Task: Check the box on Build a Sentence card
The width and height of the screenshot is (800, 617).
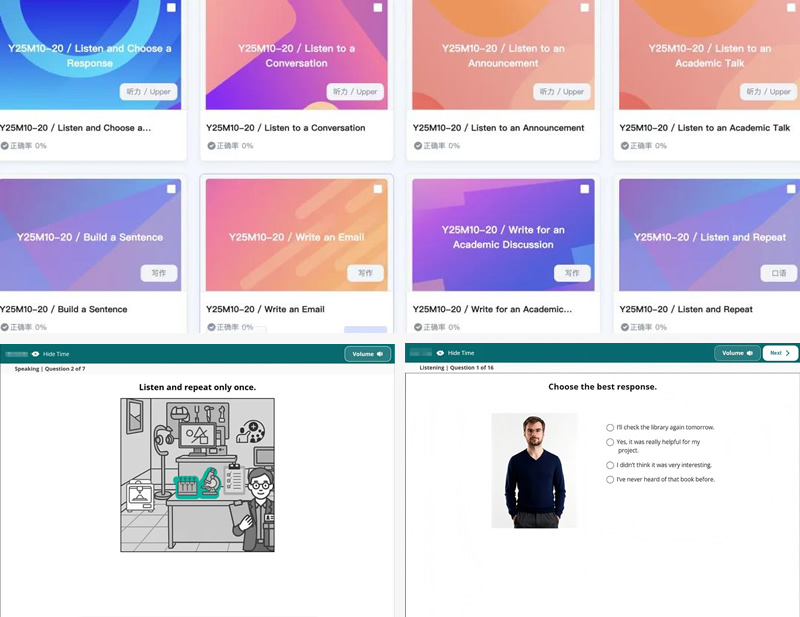Action: coord(171,189)
